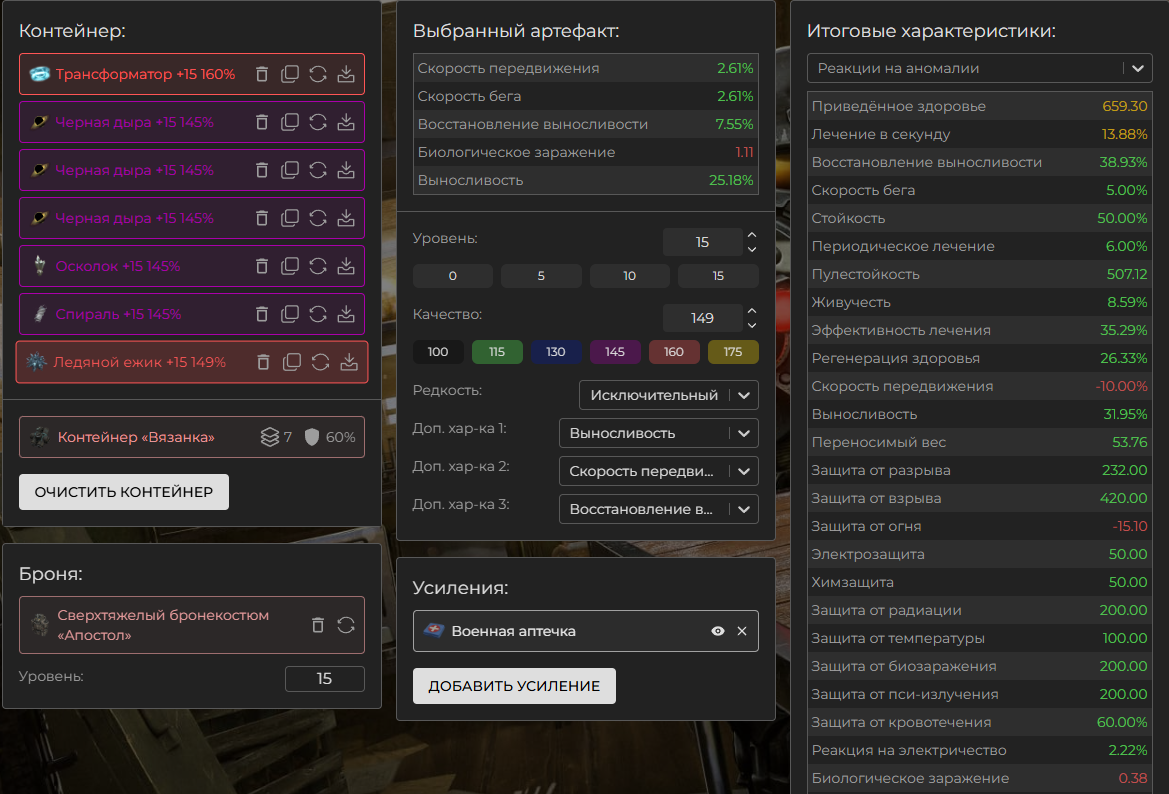Remove the Военная аптечка boost
Screen dimensions: 1169x794
742,631
